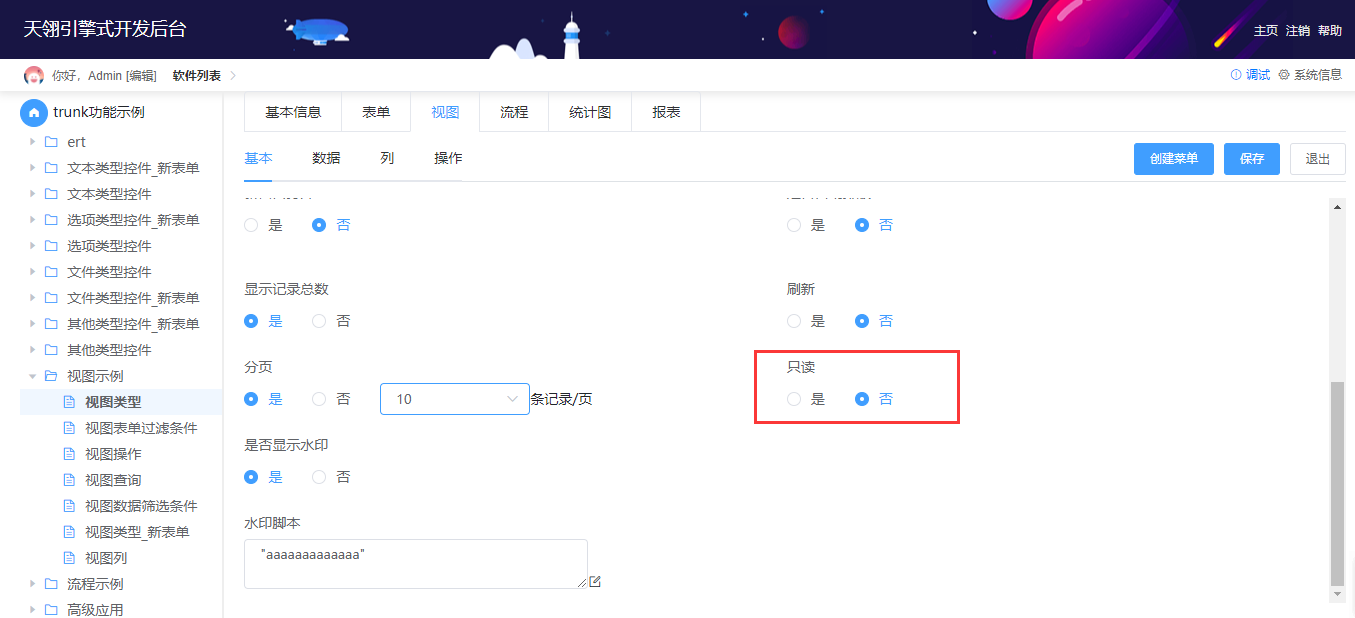Click the 创建菜单 button
The height and width of the screenshot is (618, 1355).
(1174, 159)
